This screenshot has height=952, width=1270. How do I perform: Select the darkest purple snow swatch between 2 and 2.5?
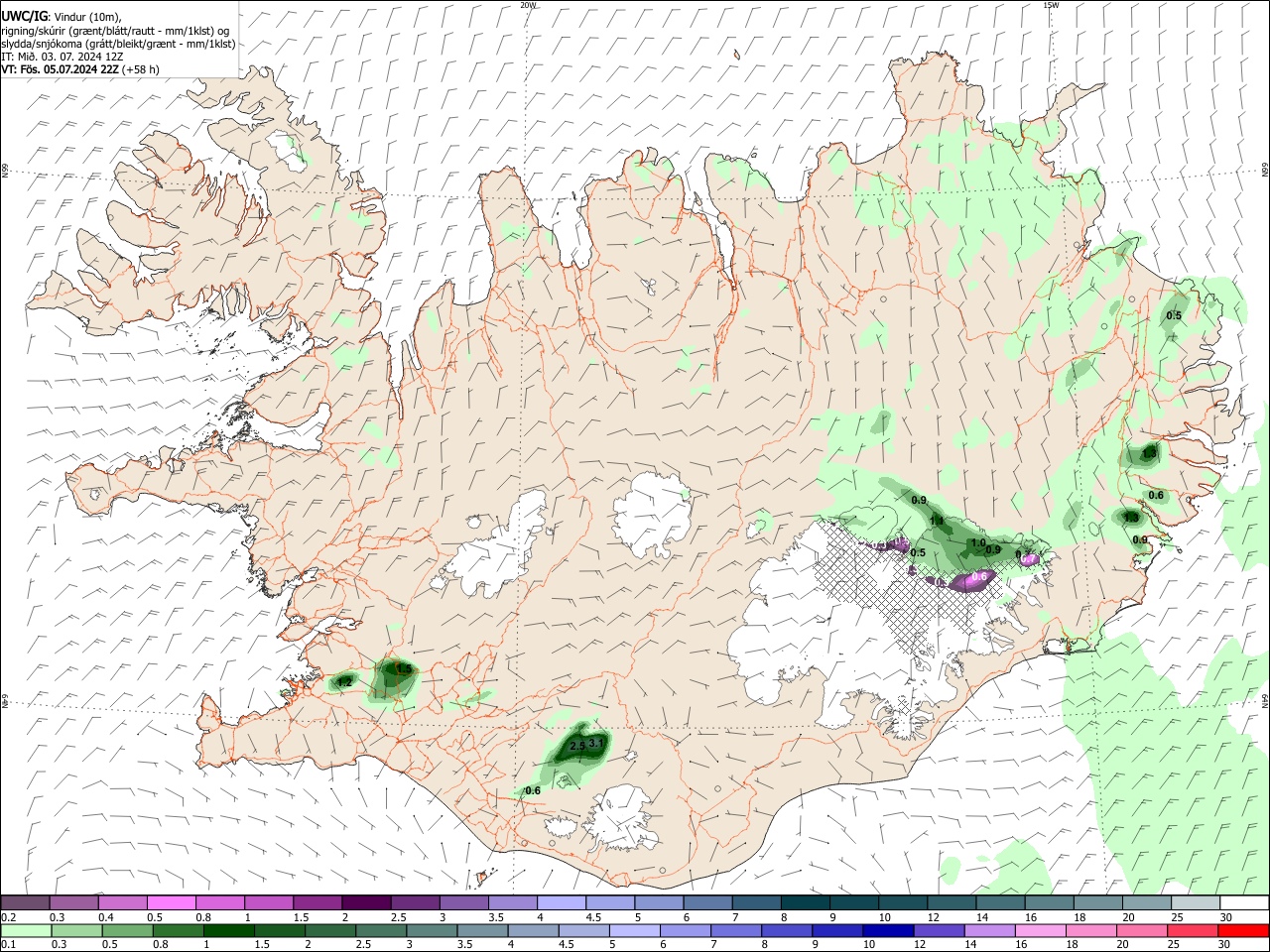365,903
